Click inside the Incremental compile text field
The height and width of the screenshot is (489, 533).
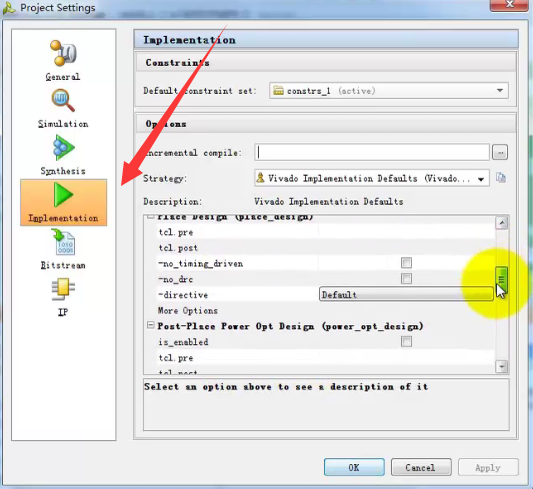(x=372, y=153)
